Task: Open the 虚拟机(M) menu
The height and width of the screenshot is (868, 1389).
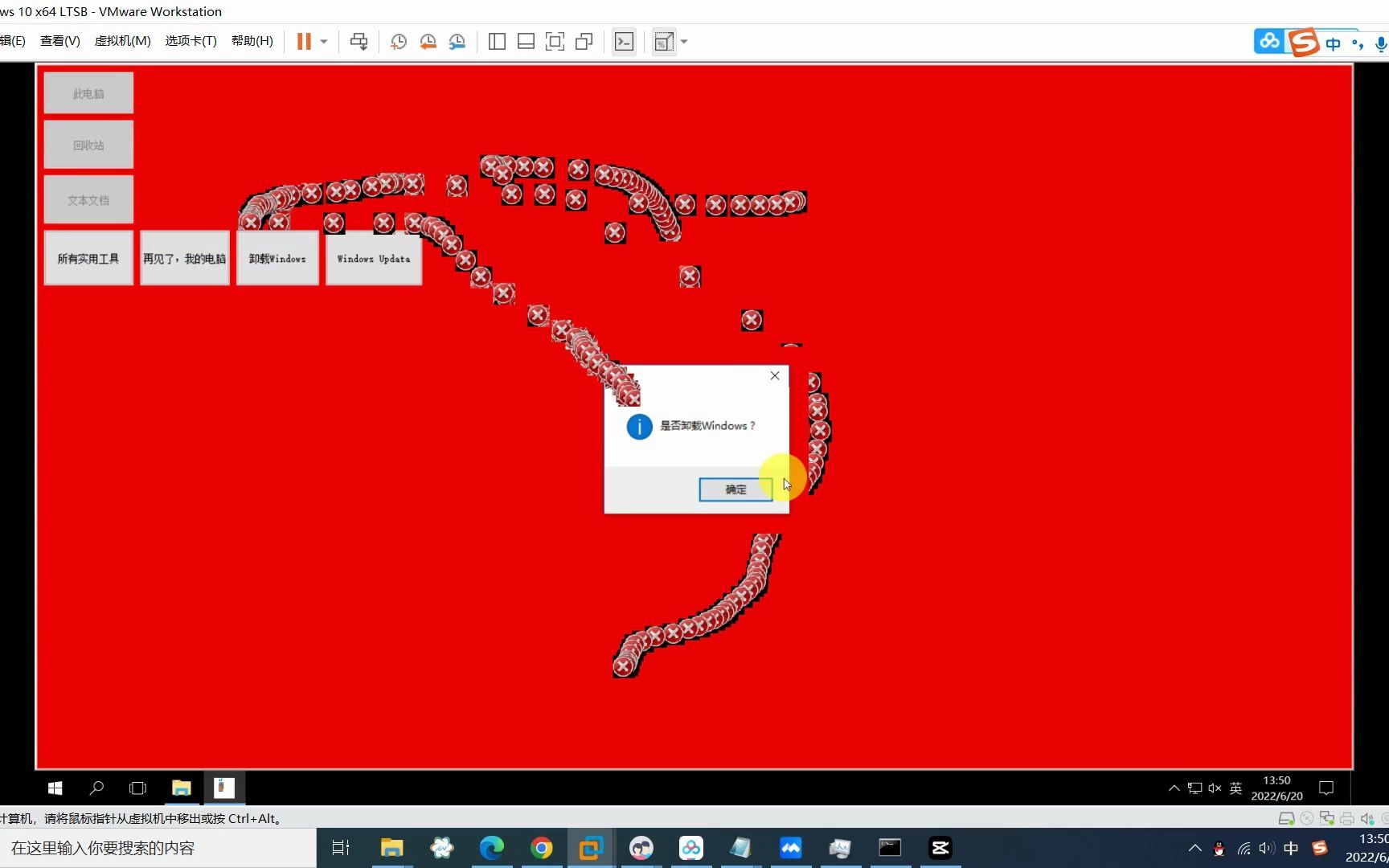Action: 122,40
